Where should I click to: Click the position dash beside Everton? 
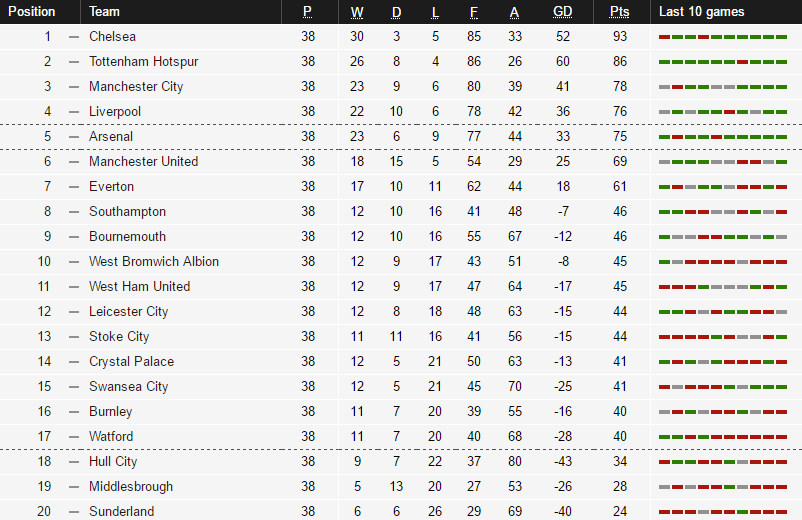pyautogui.click(x=74, y=187)
